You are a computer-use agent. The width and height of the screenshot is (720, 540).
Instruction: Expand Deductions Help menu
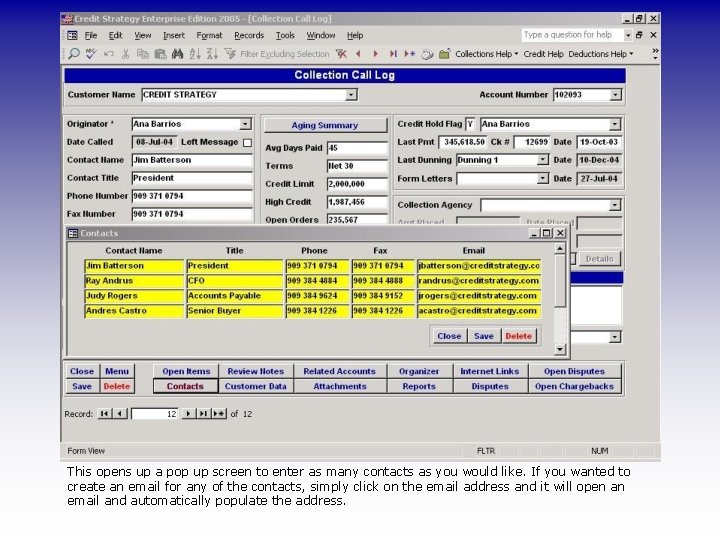(601, 54)
